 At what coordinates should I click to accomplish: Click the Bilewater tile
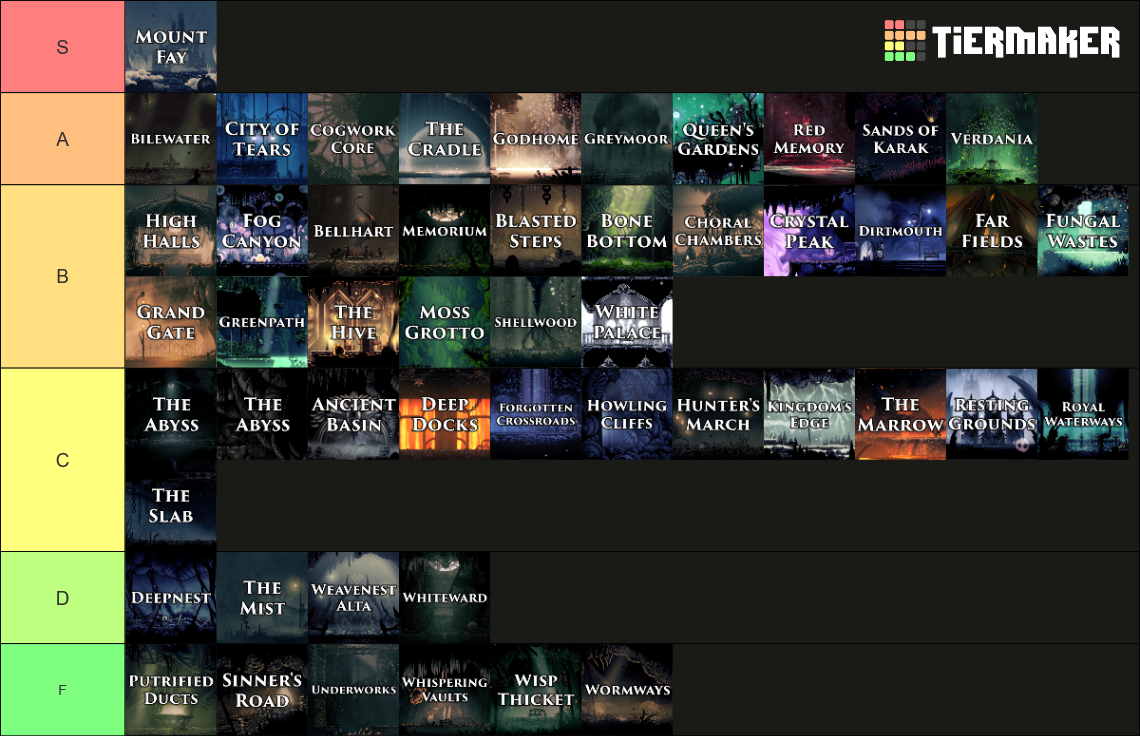[x=171, y=138]
